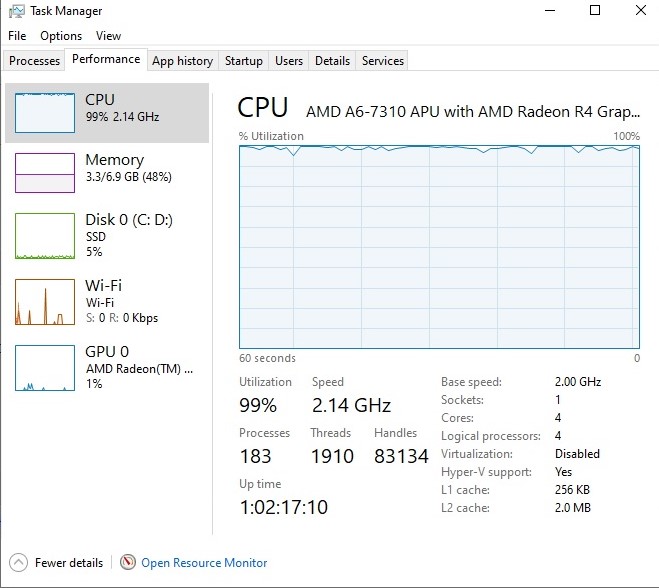
Task: Switch to the Processes tab
Action: coord(35,61)
